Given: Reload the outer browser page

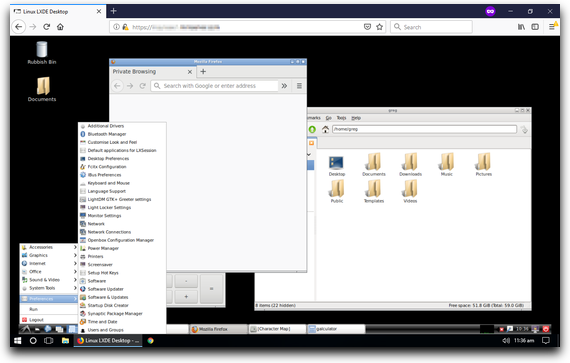Looking at the screenshot, I should [47, 27].
